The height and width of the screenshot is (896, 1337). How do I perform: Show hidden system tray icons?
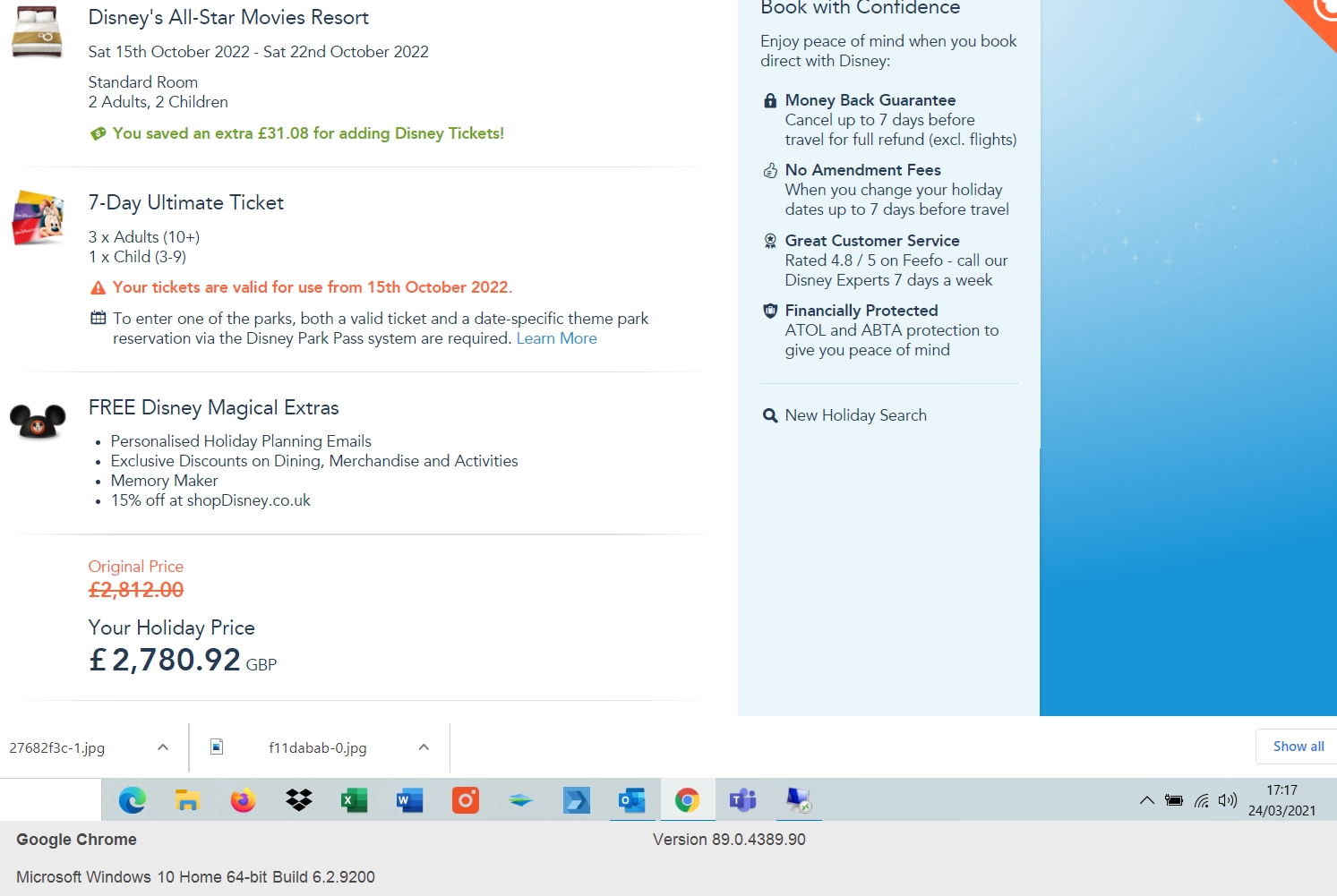tap(1146, 800)
